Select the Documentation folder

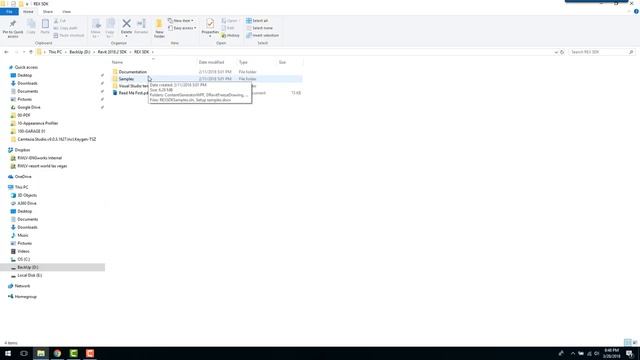coord(133,72)
